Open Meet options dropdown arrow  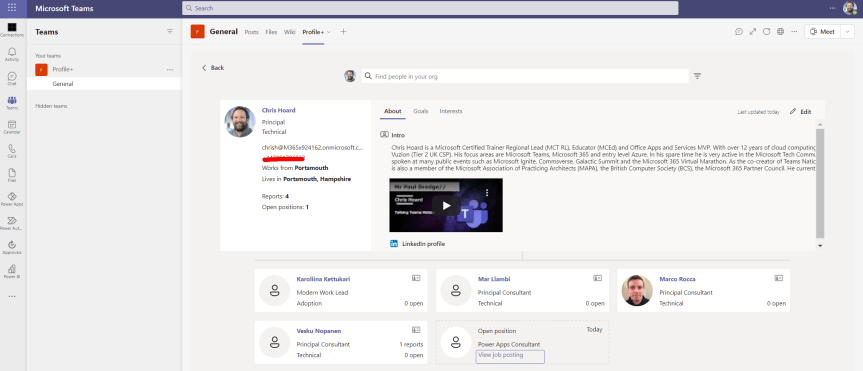tap(848, 32)
